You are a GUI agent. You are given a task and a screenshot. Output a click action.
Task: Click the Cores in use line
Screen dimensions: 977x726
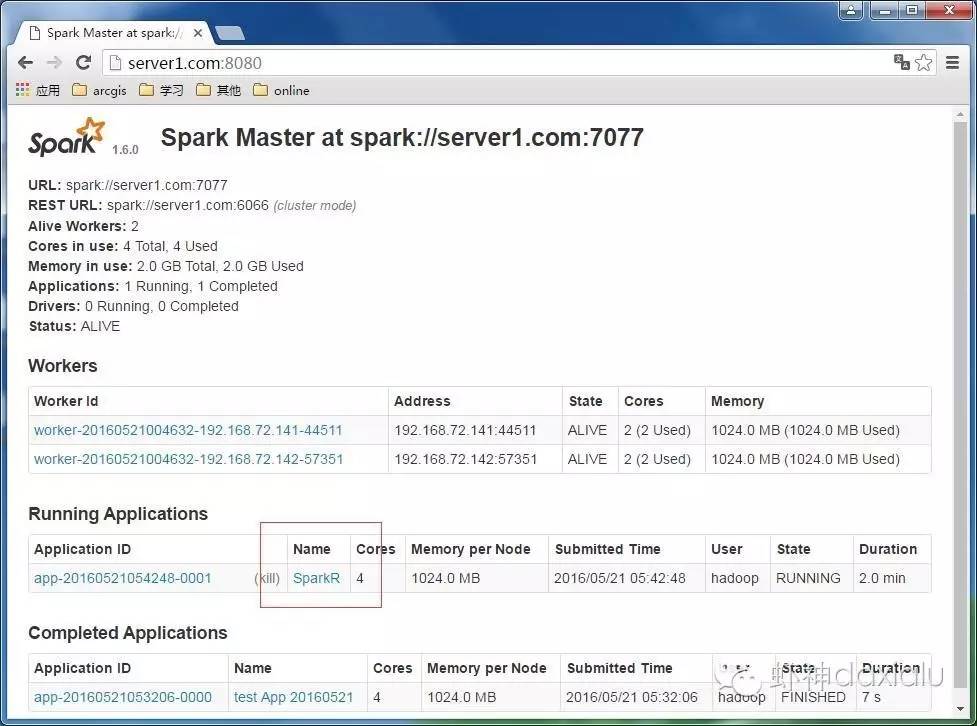[x=123, y=246]
